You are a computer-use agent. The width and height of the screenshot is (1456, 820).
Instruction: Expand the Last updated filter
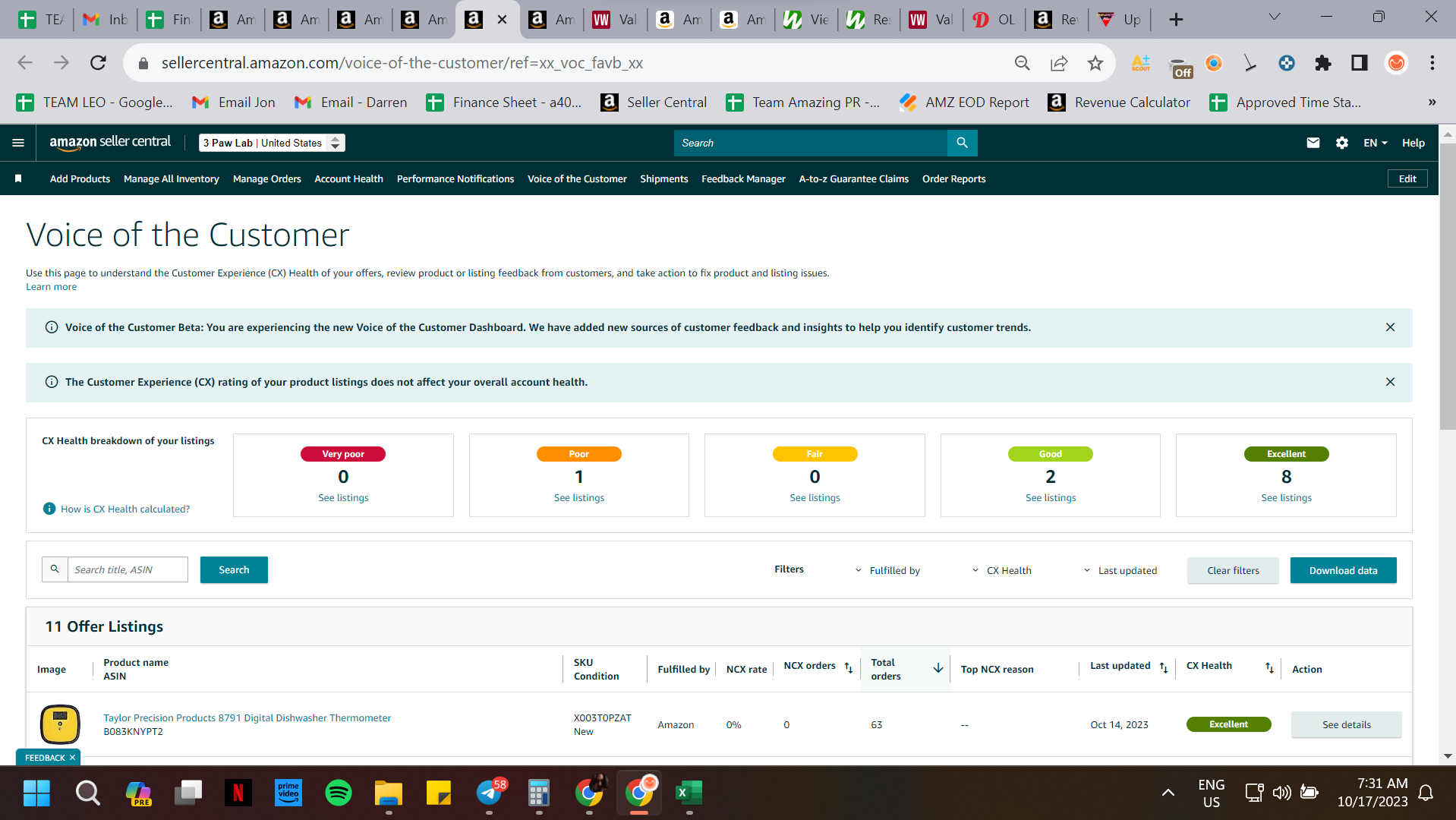click(1120, 570)
